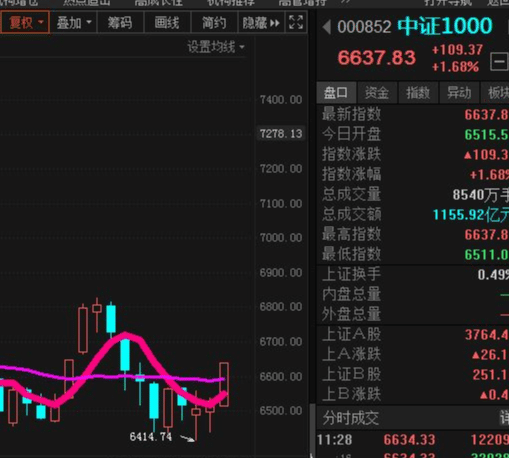Select the 画线 drawing tool
The image size is (509, 458).
(167, 23)
